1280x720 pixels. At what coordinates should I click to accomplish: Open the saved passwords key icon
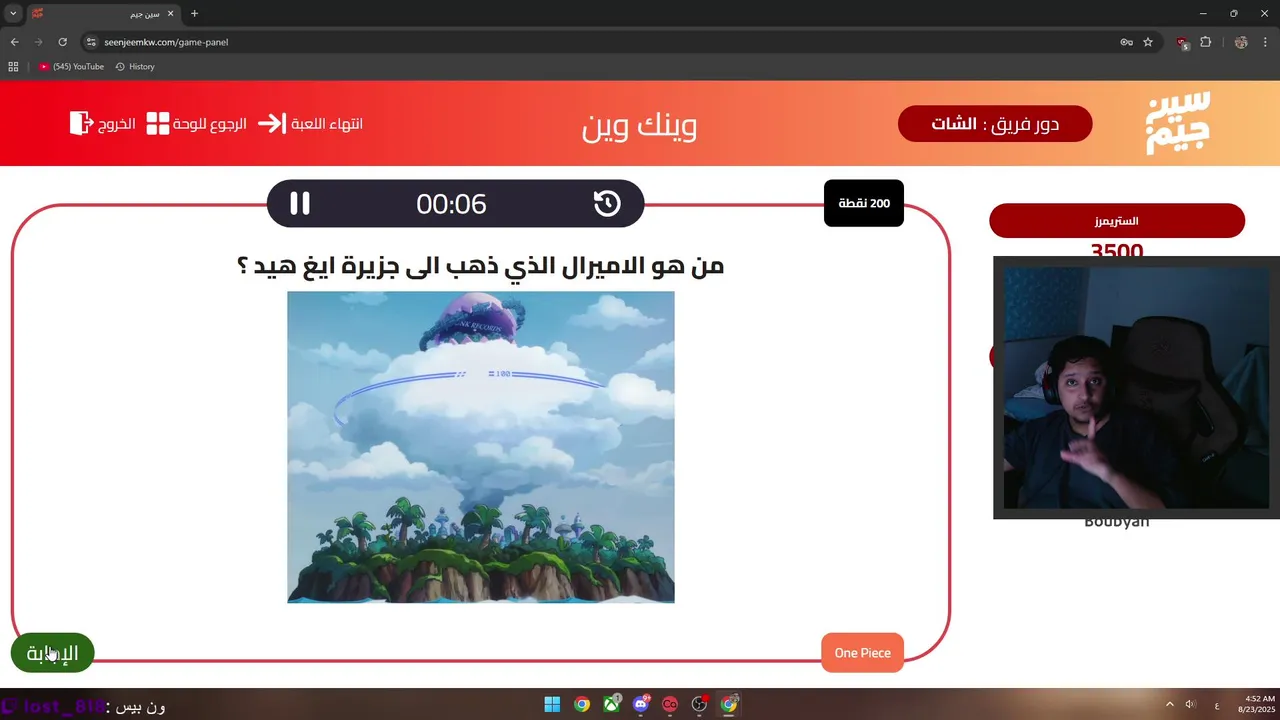1126,42
